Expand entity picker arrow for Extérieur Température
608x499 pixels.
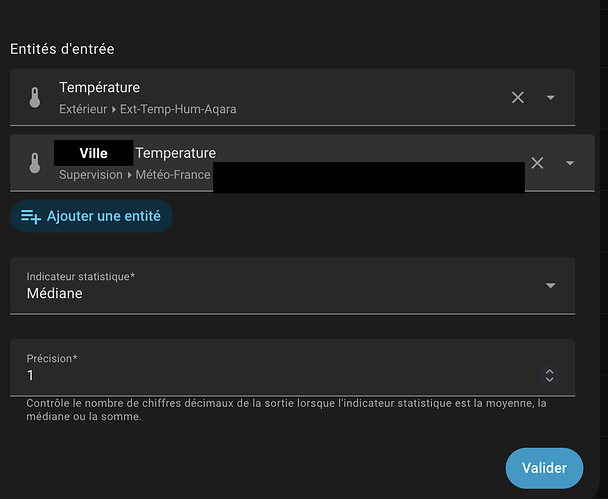tap(551, 97)
